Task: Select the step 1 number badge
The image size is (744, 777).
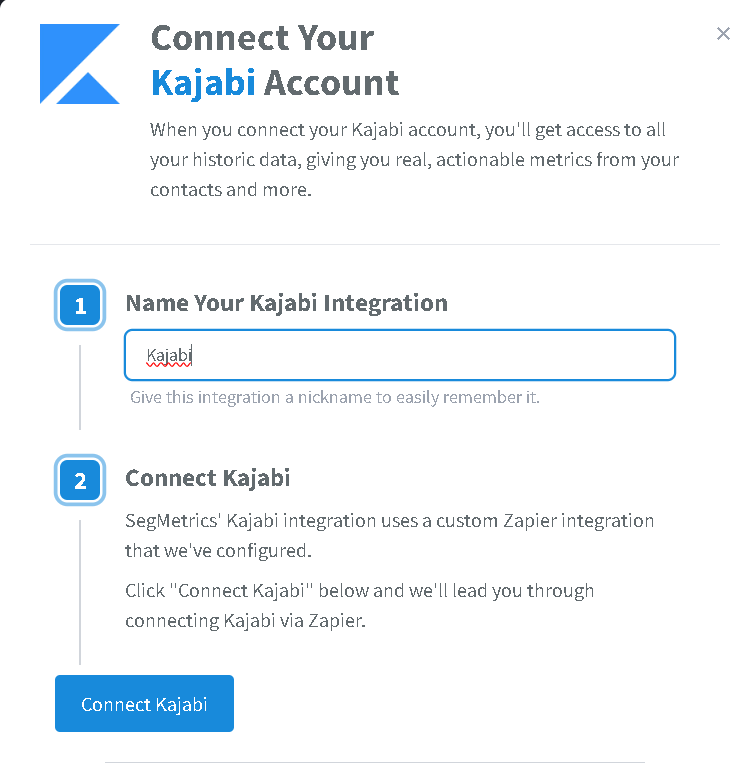Action: pyautogui.click(x=80, y=305)
